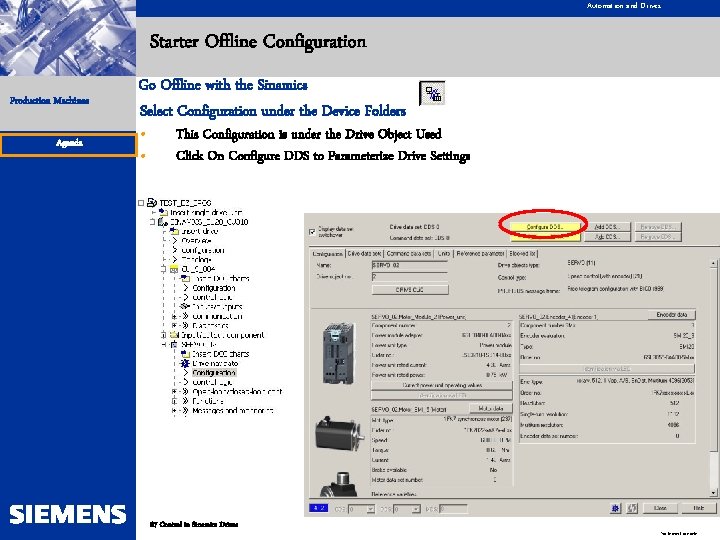Select the Overview tree item
This screenshot has height=540, width=720.
[x=196, y=241]
